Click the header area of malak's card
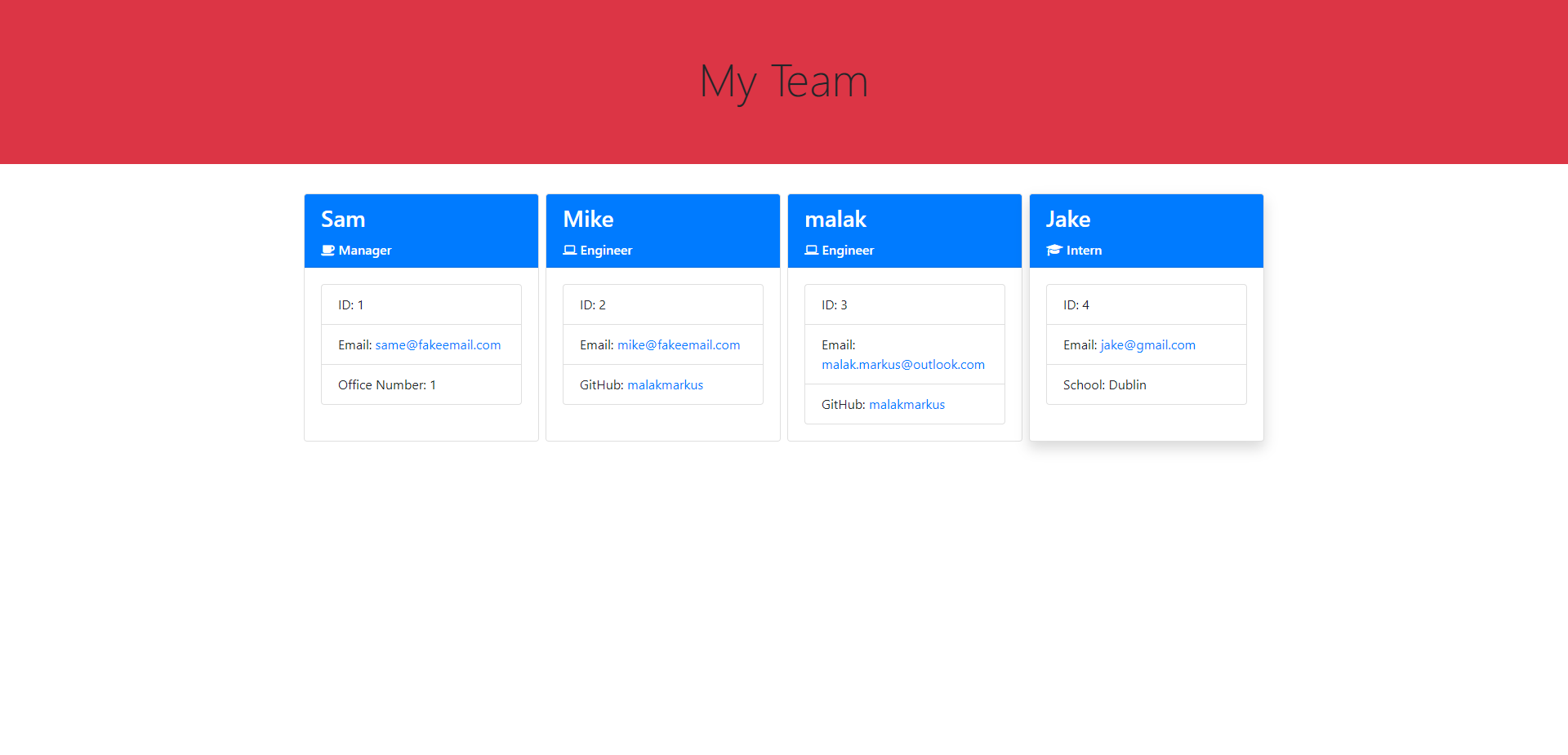This screenshot has width=1568, height=755. tap(904, 231)
